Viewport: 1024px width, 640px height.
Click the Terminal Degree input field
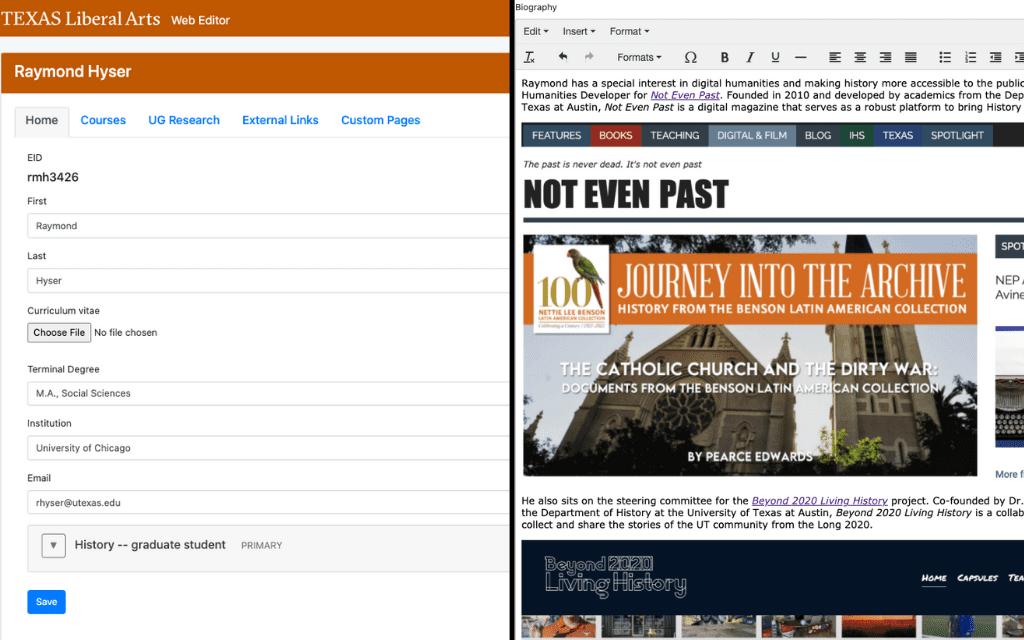point(268,393)
